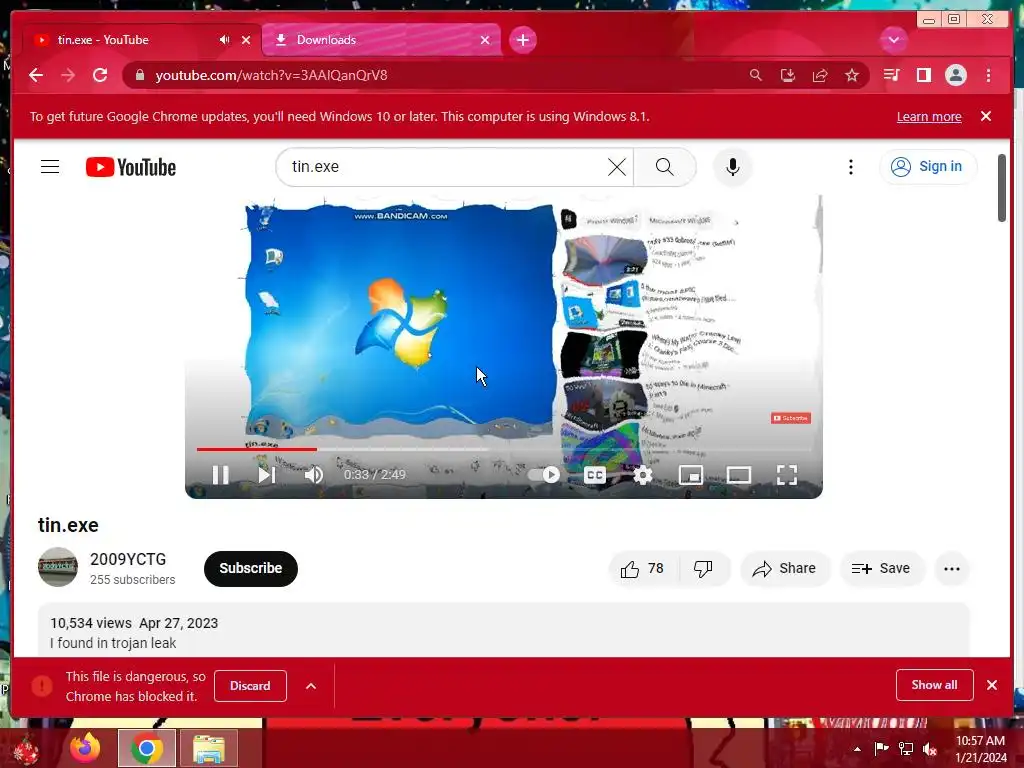Click the forward navigation arrow

point(68,75)
